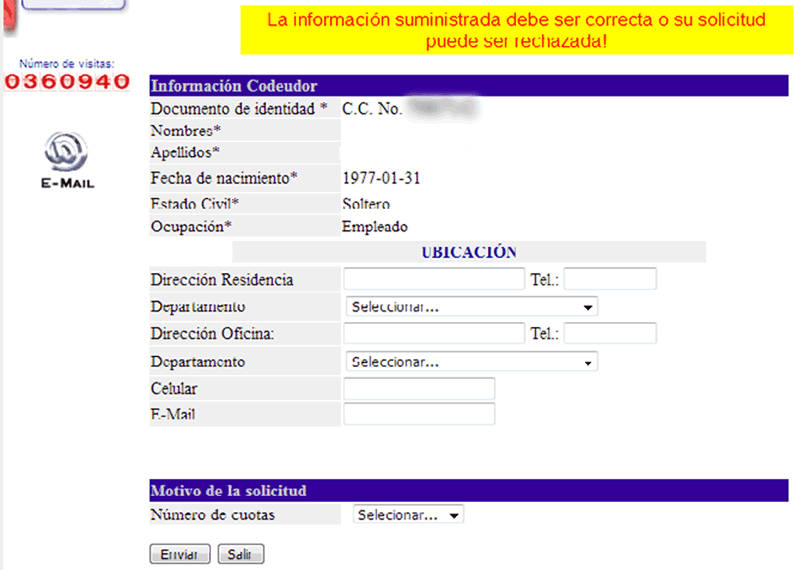Click the Número de visitas label
This screenshot has height=570, width=800.
[x=67, y=64]
